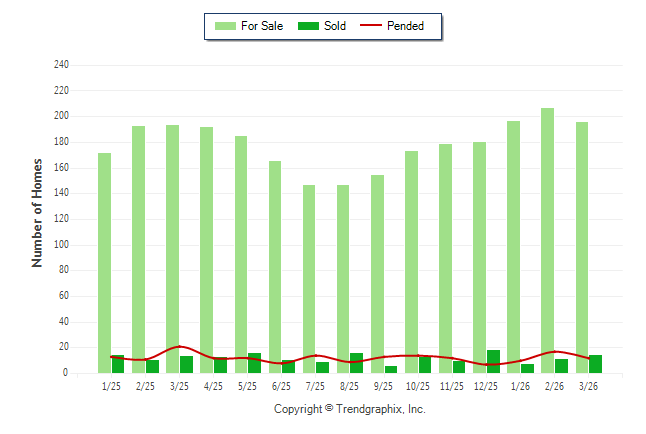Toggle the For Sale legend label
The image size is (646, 434).
tap(264, 26)
